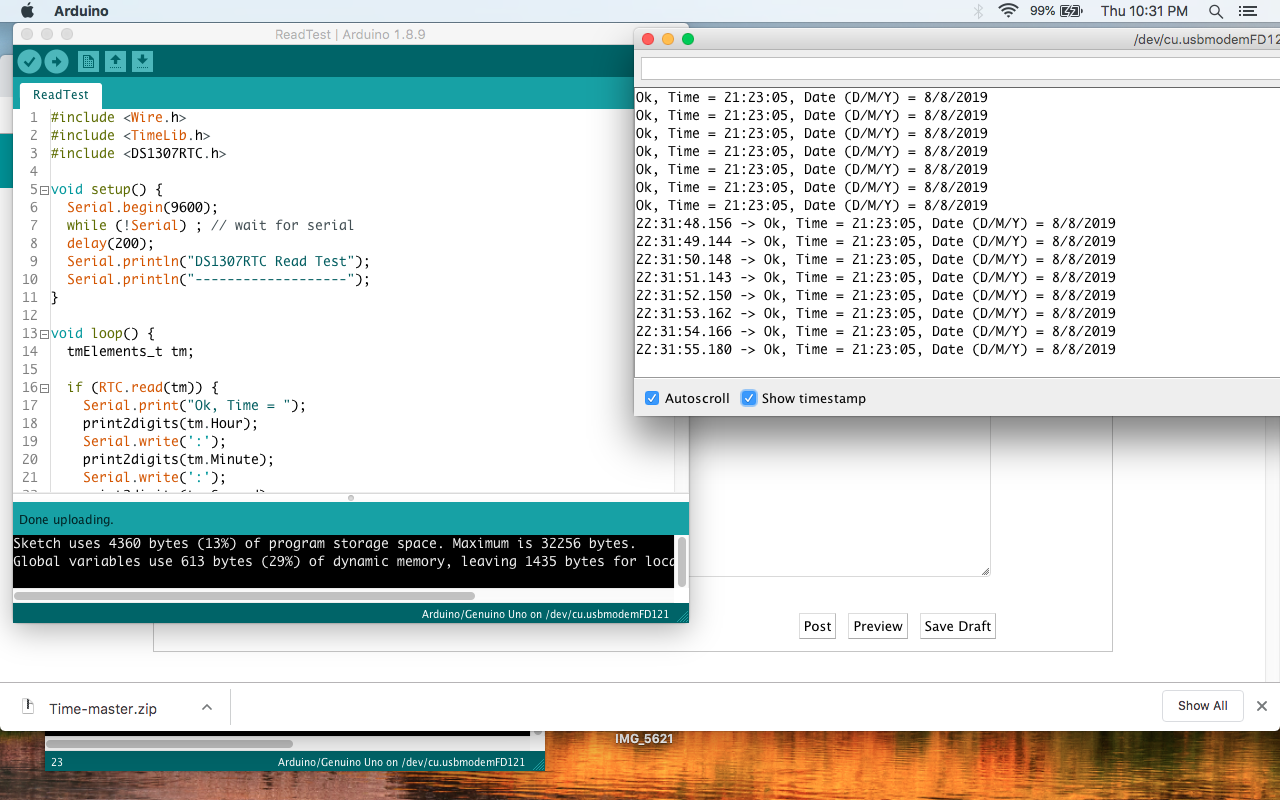
Task: Click the "Done uploading." status message
Action: pos(66,520)
